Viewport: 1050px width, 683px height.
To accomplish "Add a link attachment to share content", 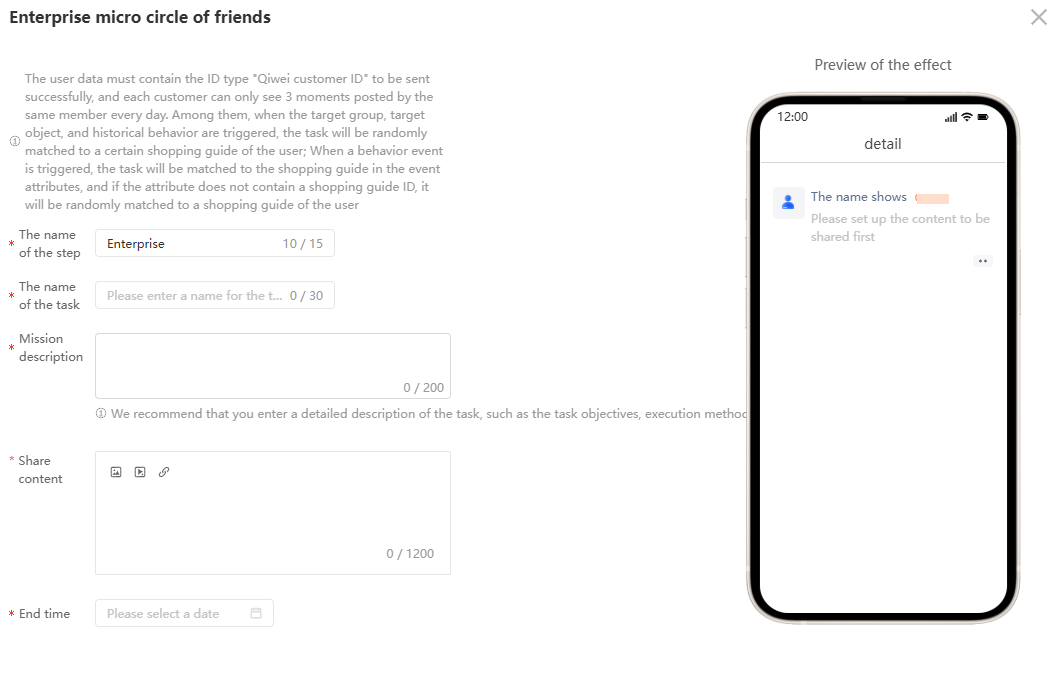I will click(164, 472).
